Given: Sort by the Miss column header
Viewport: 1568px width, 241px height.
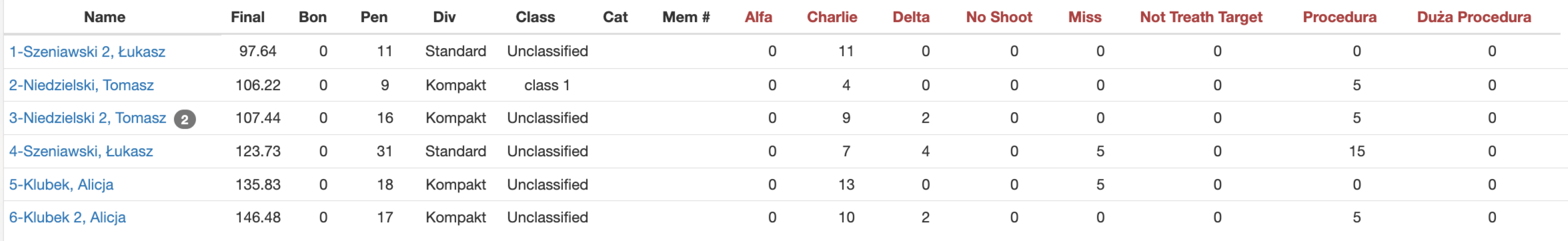Looking at the screenshot, I should pyautogui.click(x=1084, y=17).
